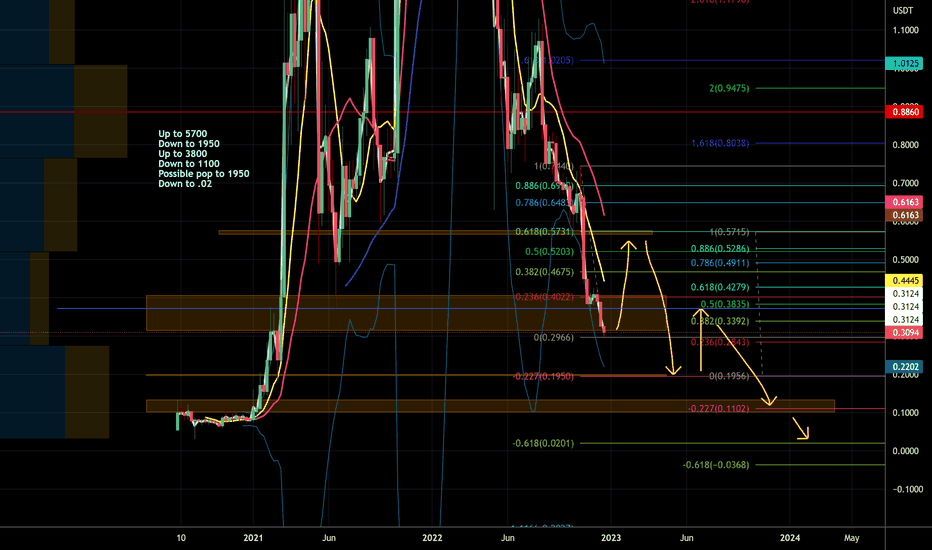932x550 pixels.
Task: Click the 0.886(0.5286) Fibonacci level label
Action: click(720, 249)
